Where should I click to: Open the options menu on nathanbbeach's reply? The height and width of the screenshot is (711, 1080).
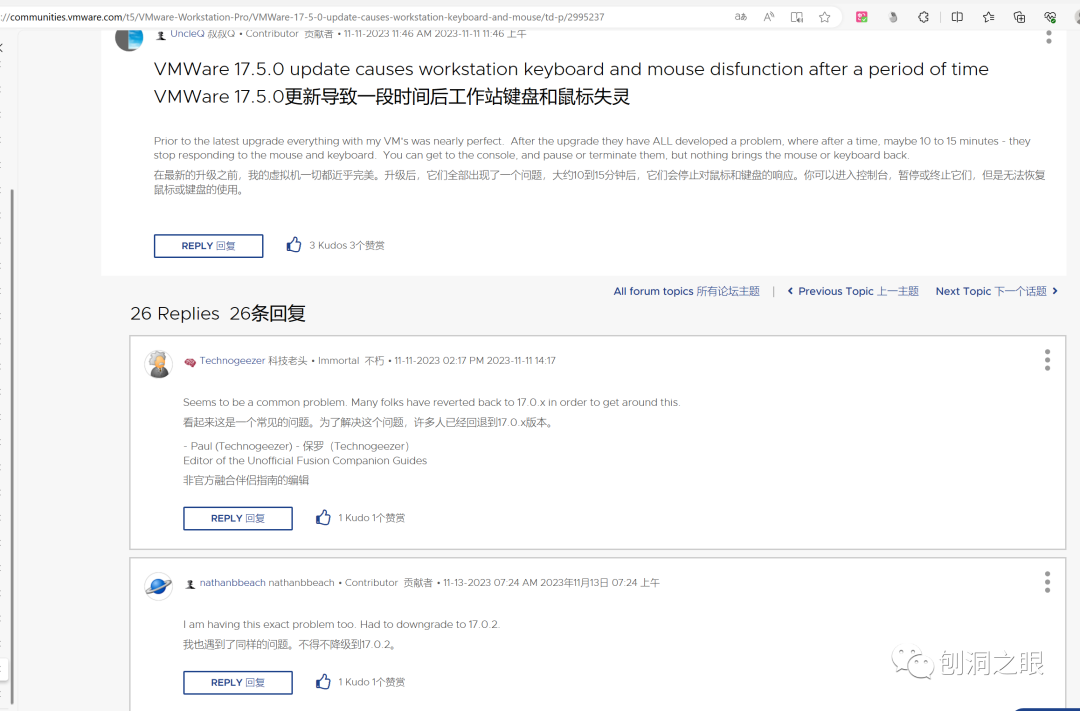click(1047, 581)
